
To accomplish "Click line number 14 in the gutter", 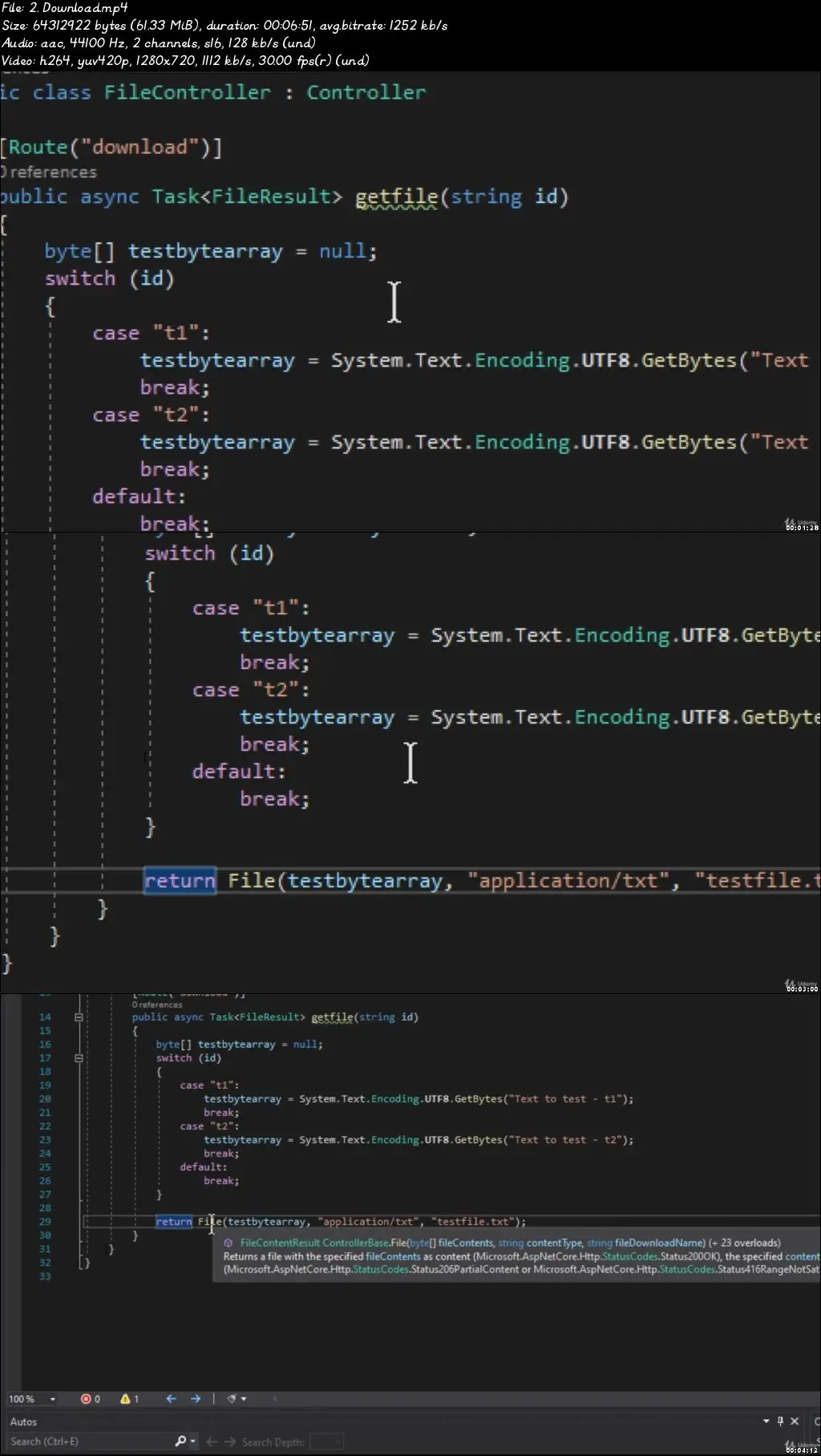I will 45,1017.
